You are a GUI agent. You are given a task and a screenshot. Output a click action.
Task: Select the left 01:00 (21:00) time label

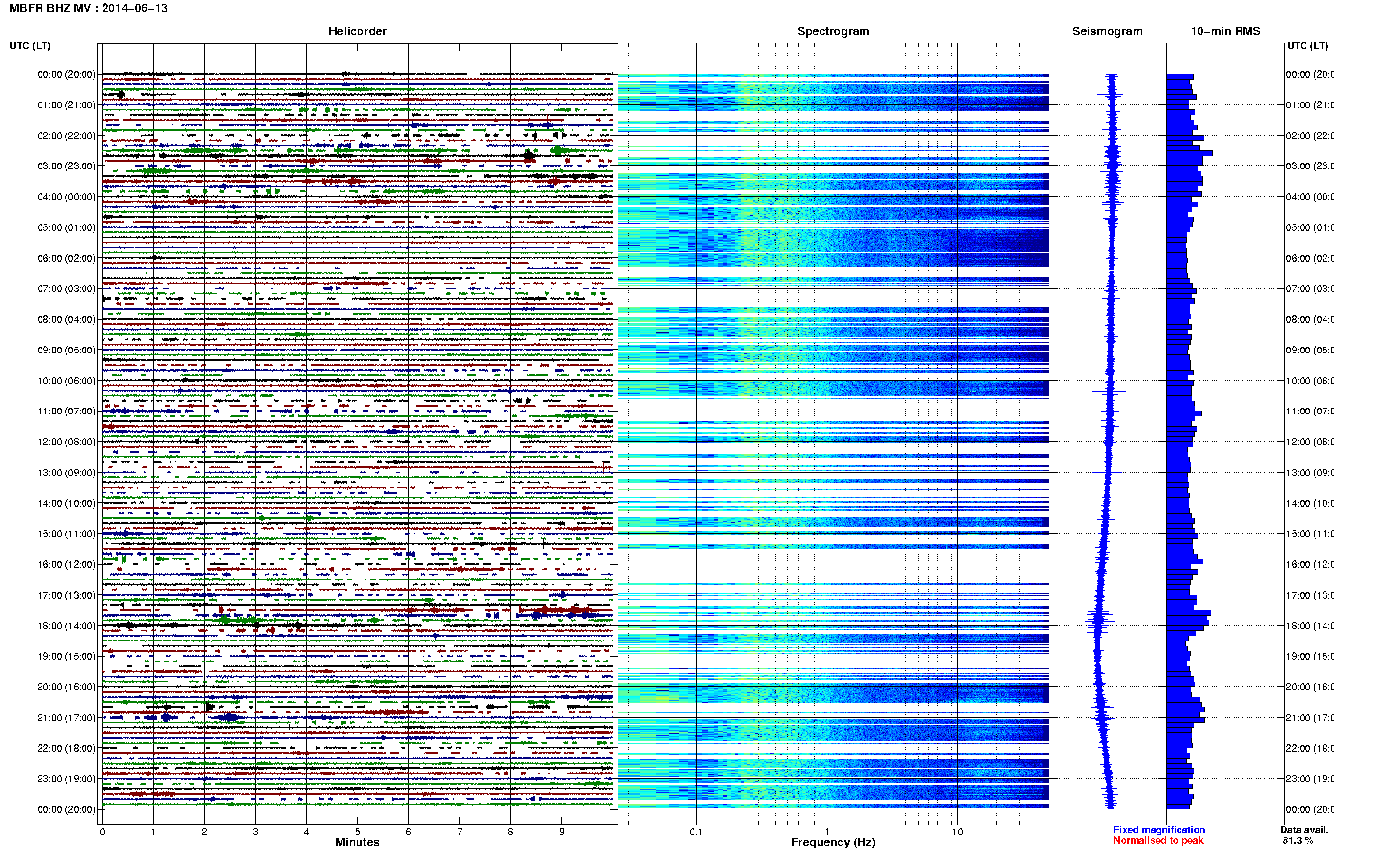[x=66, y=105]
